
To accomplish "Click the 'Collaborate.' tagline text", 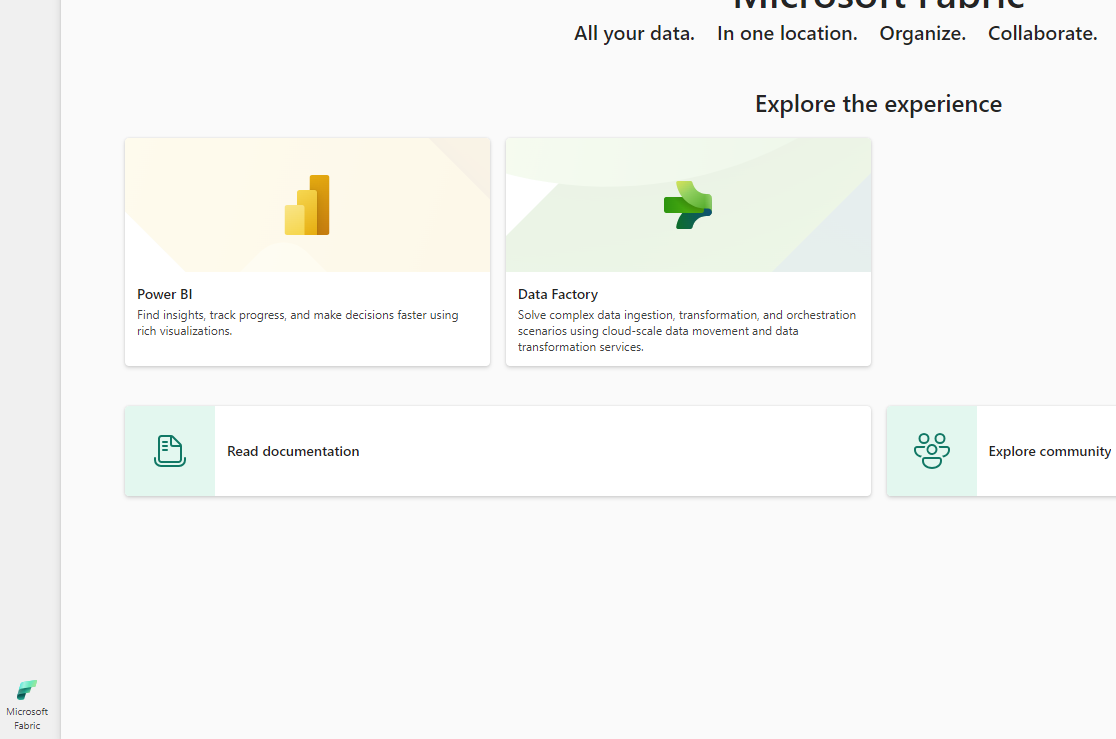I will click(1042, 33).
